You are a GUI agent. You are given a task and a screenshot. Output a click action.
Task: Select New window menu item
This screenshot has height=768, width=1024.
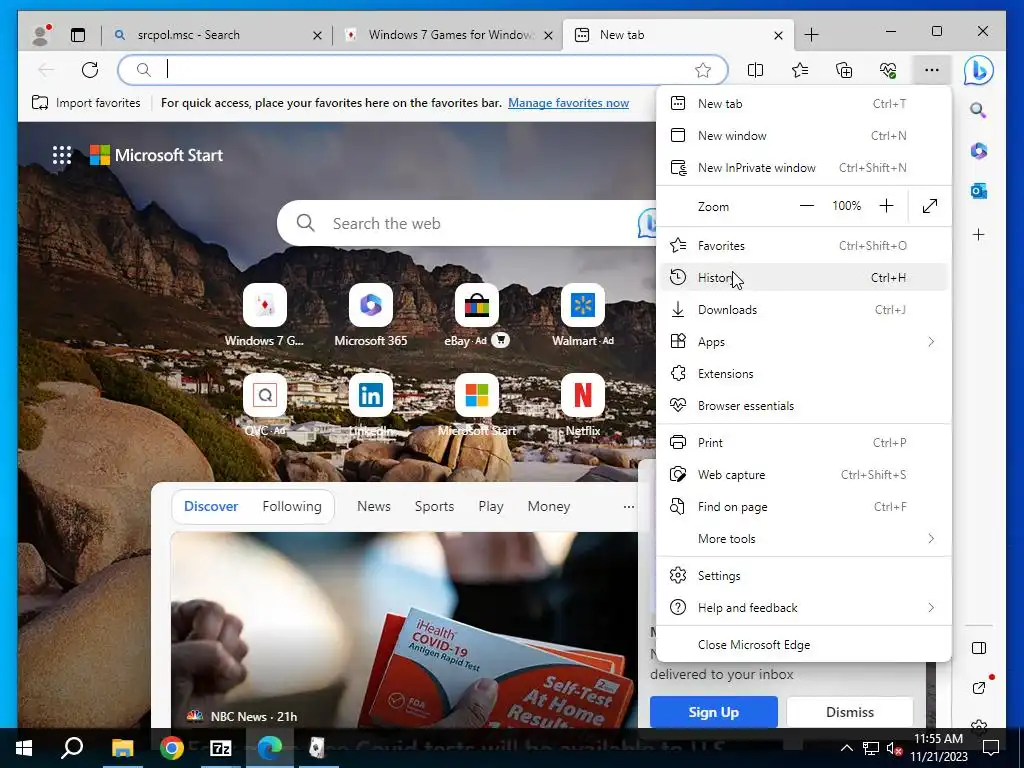pos(804,135)
